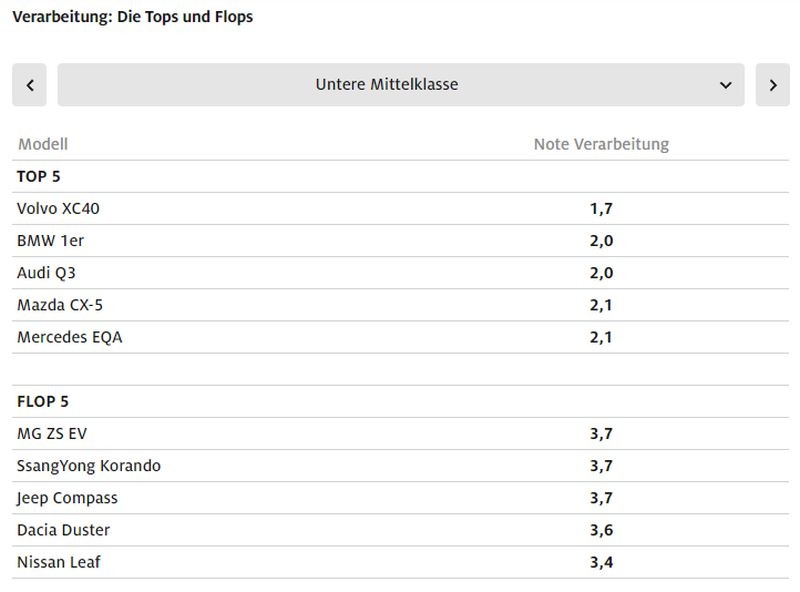Select the BMW 1er row
The width and height of the screenshot is (800, 592).
tap(50, 241)
